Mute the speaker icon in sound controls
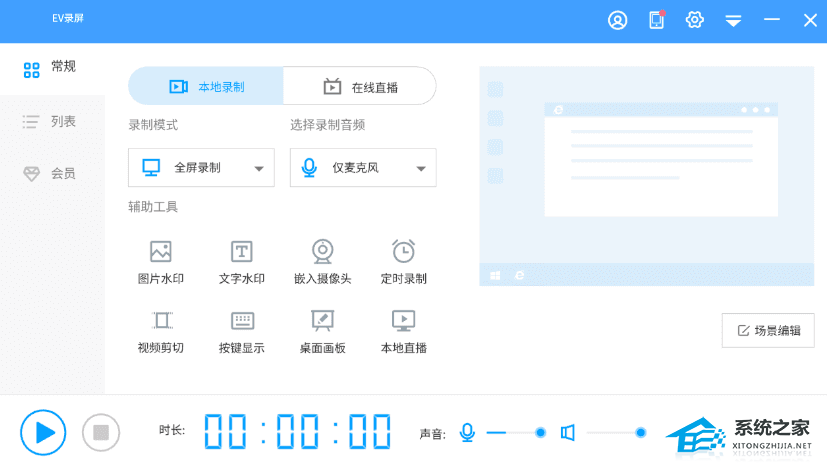Screen dimensions: 827x464 [568, 433]
